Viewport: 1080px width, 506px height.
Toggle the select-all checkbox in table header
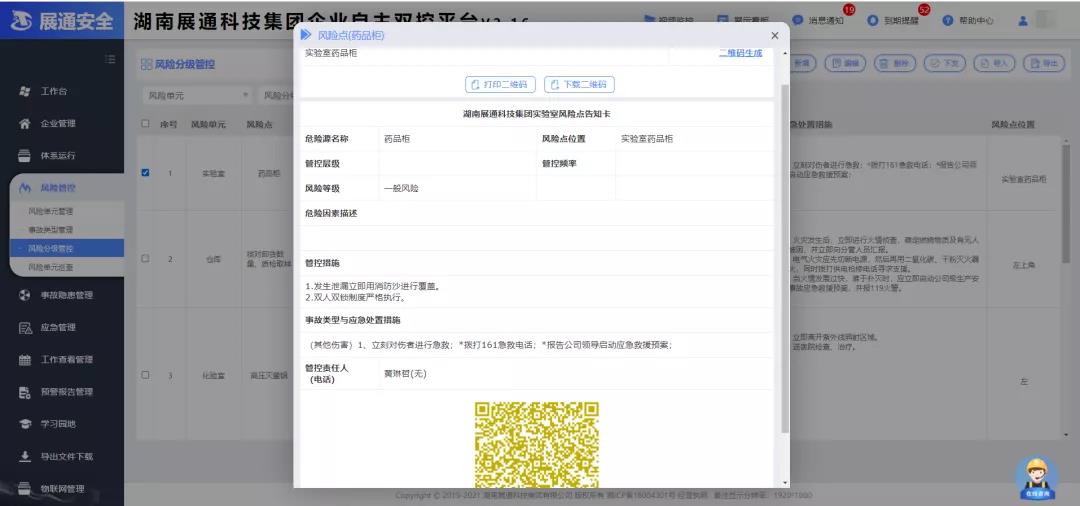point(145,124)
